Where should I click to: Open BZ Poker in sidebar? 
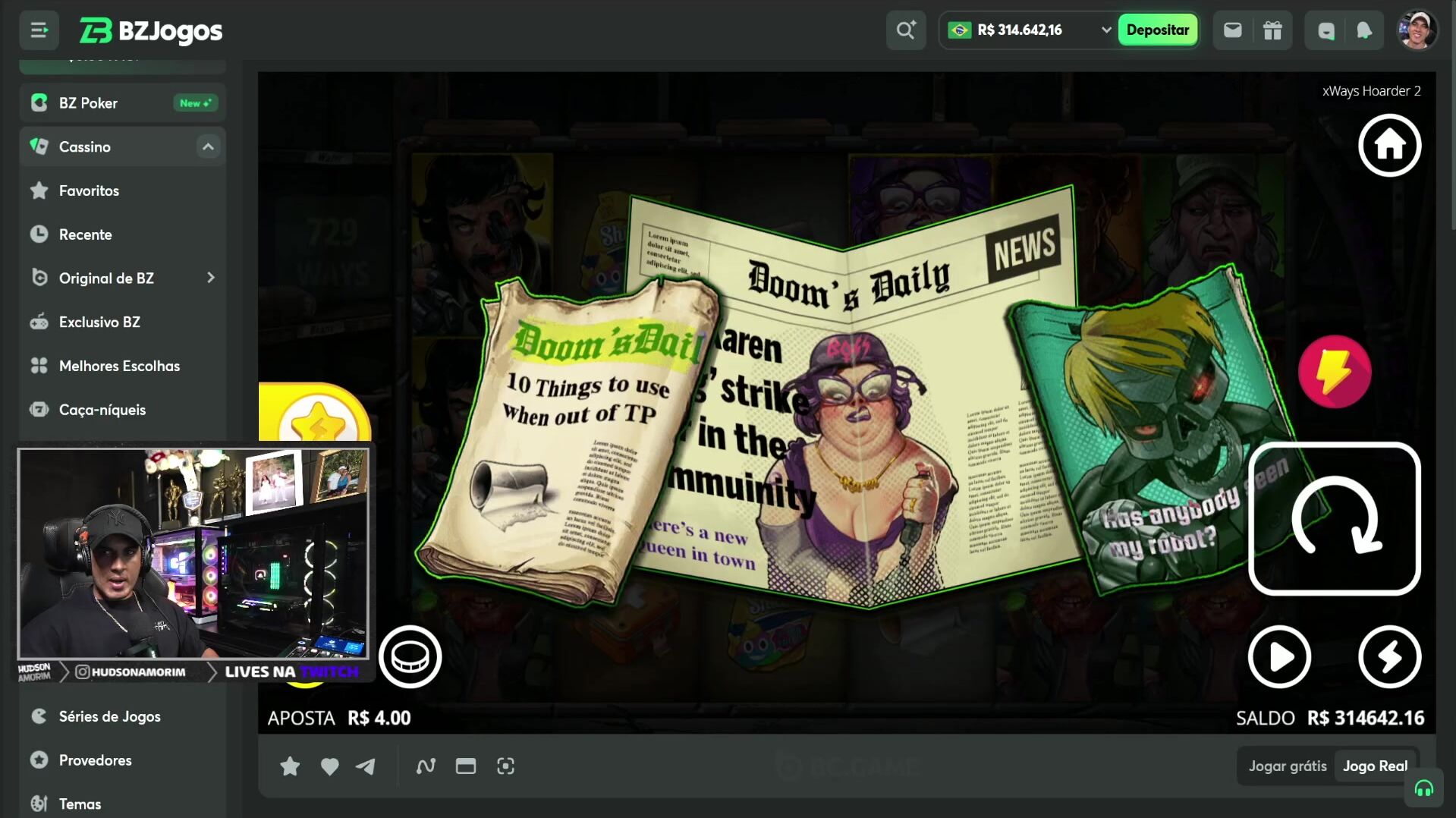(x=122, y=102)
